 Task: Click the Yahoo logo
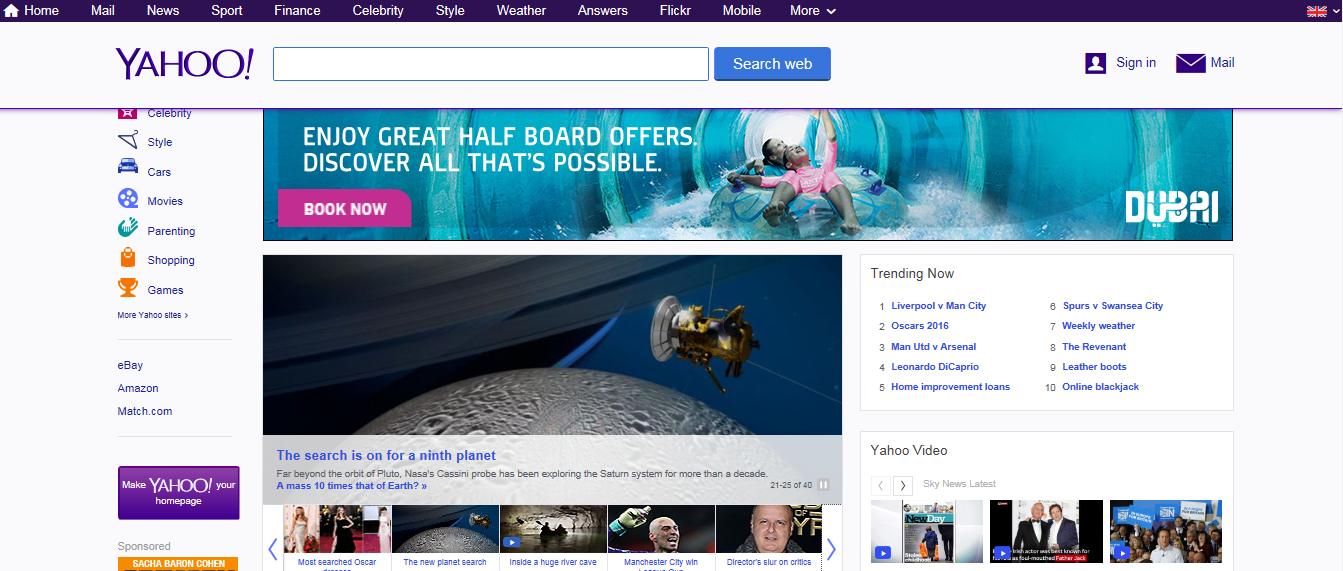click(x=185, y=63)
